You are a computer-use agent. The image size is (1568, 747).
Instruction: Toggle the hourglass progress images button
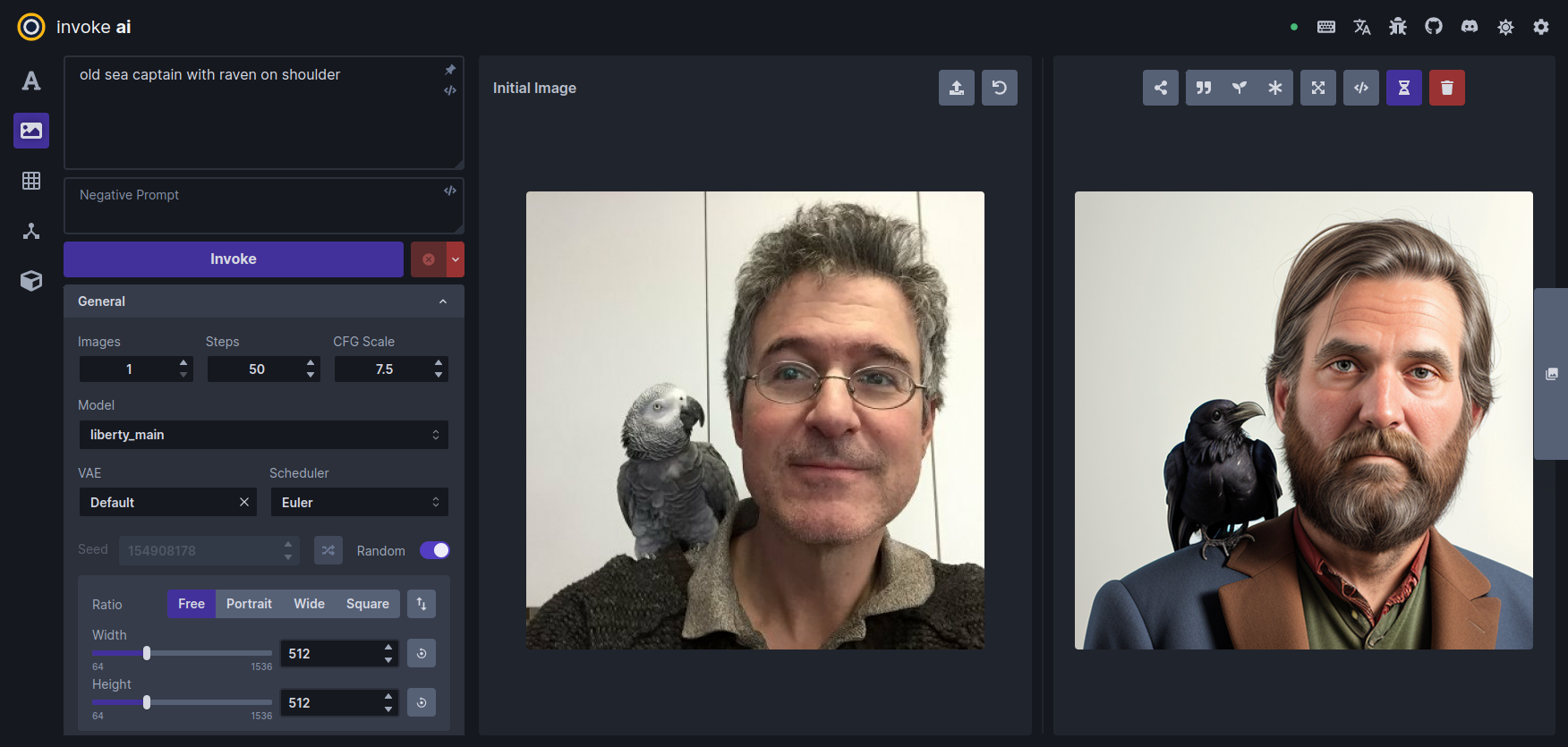pos(1403,88)
